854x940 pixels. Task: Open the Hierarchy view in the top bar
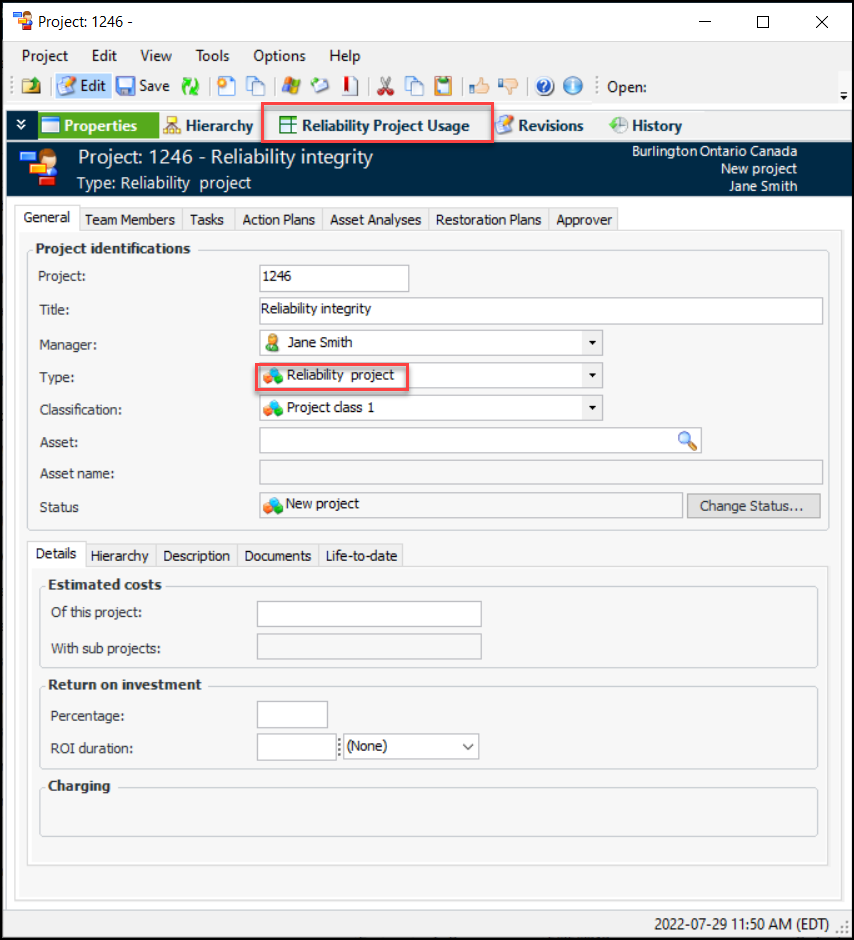click(x=209, y=125)
